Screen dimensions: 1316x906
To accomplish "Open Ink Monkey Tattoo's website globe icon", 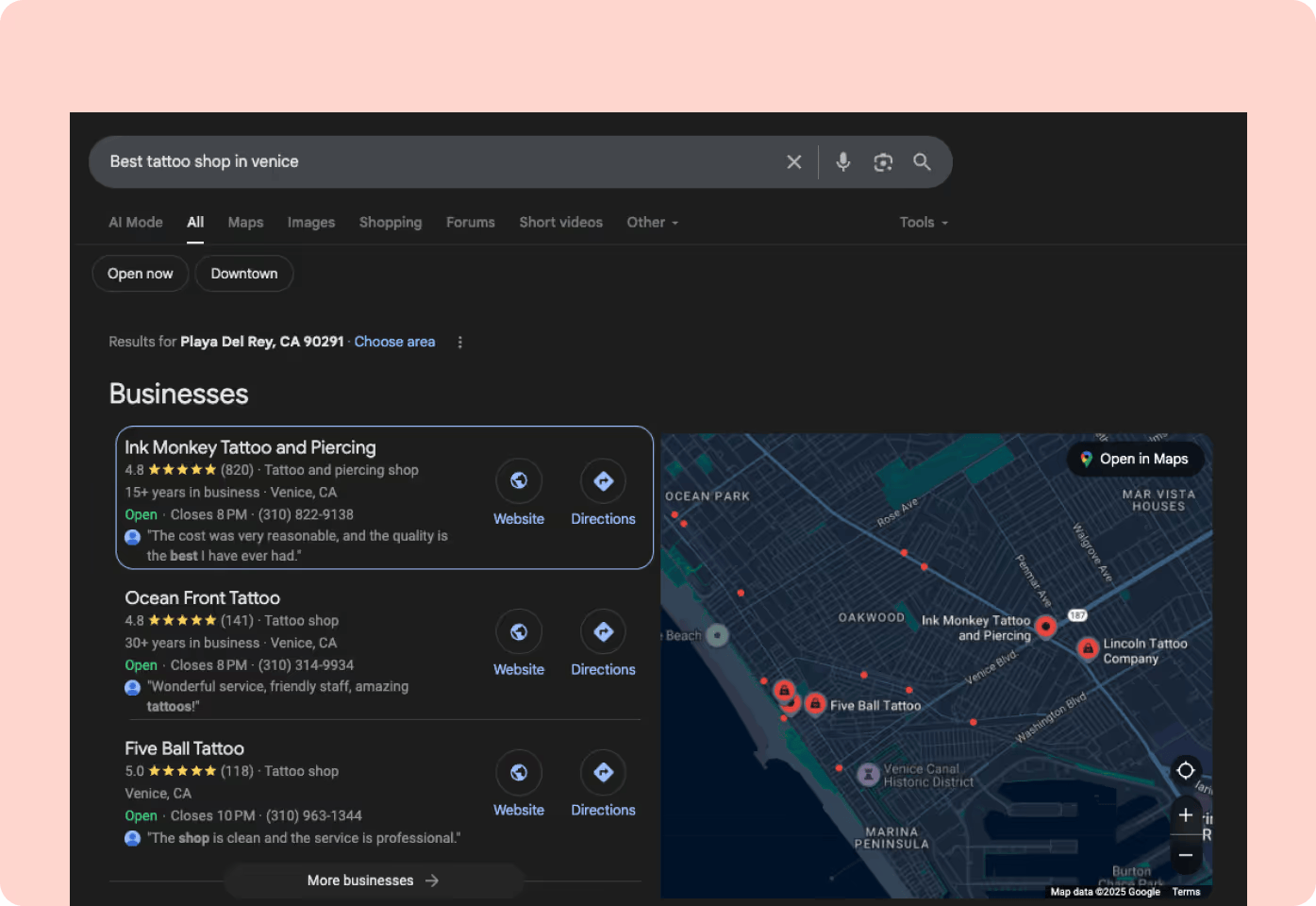I will (x=519, y=480).
